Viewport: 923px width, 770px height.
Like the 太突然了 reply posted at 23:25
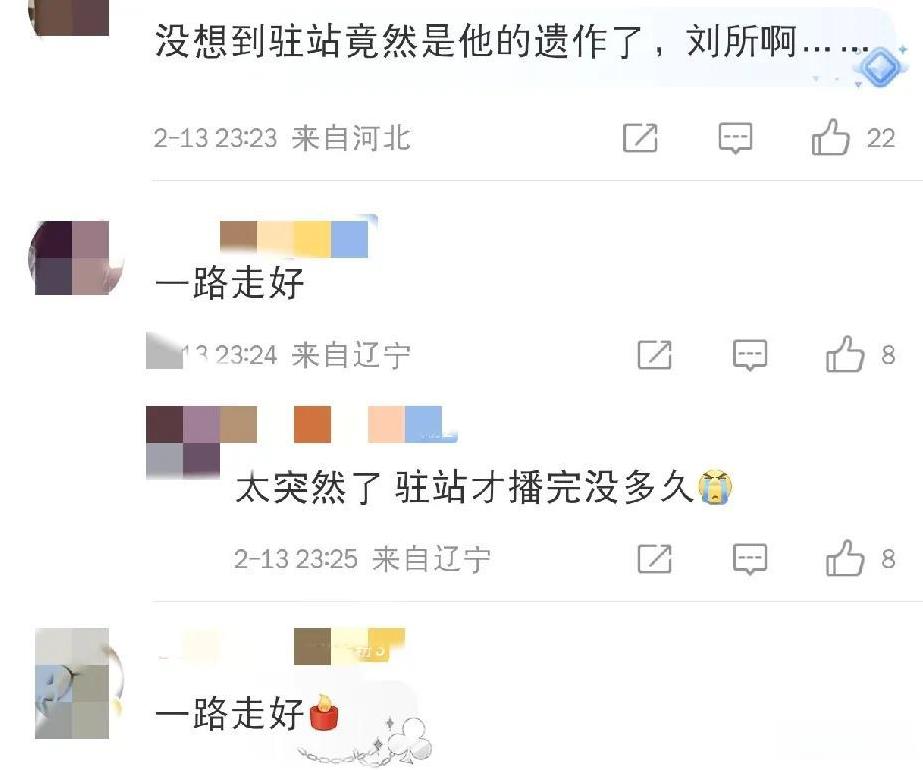click(845, 557)
